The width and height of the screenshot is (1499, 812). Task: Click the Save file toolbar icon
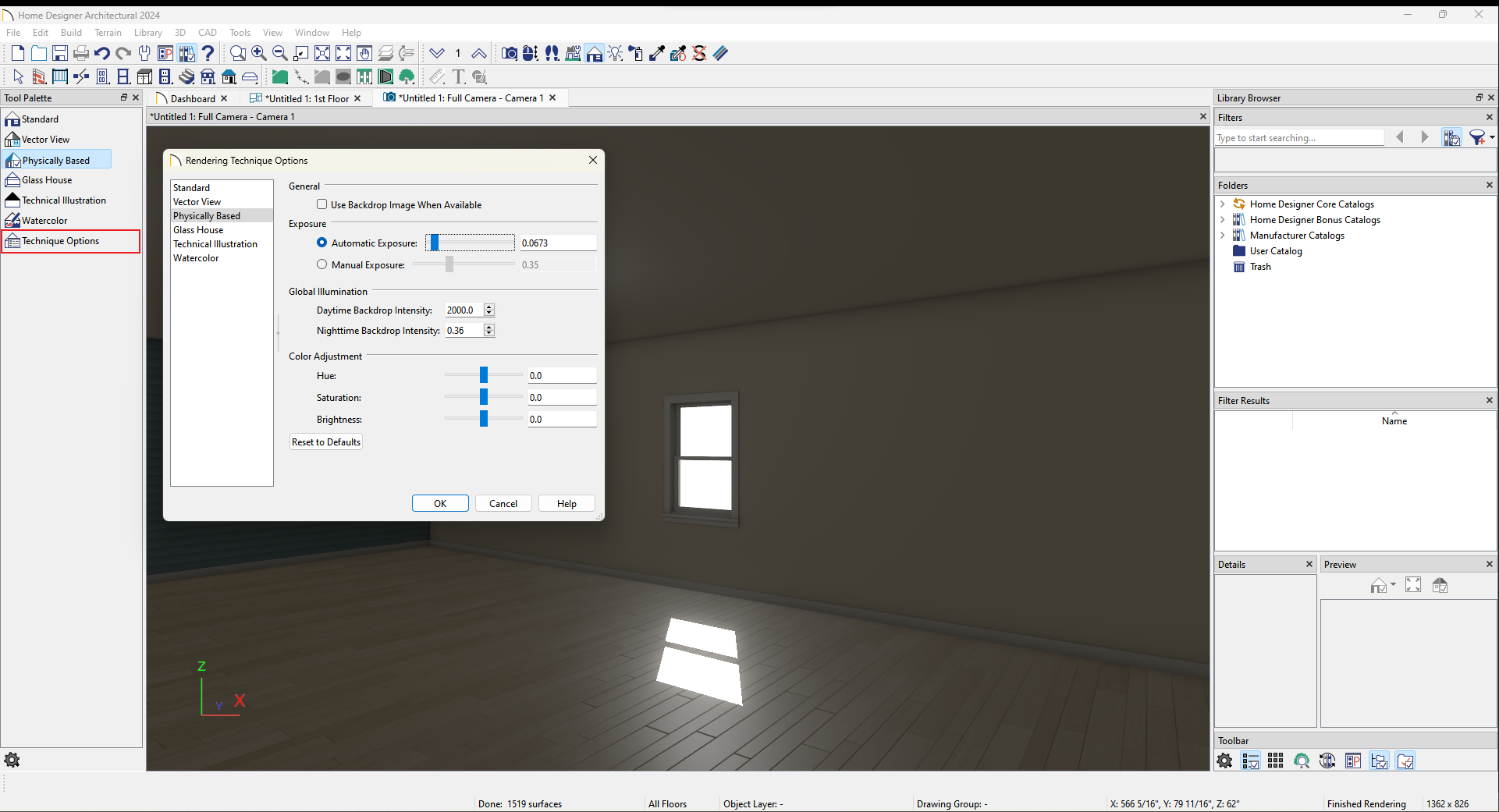[x=60, y=53]
